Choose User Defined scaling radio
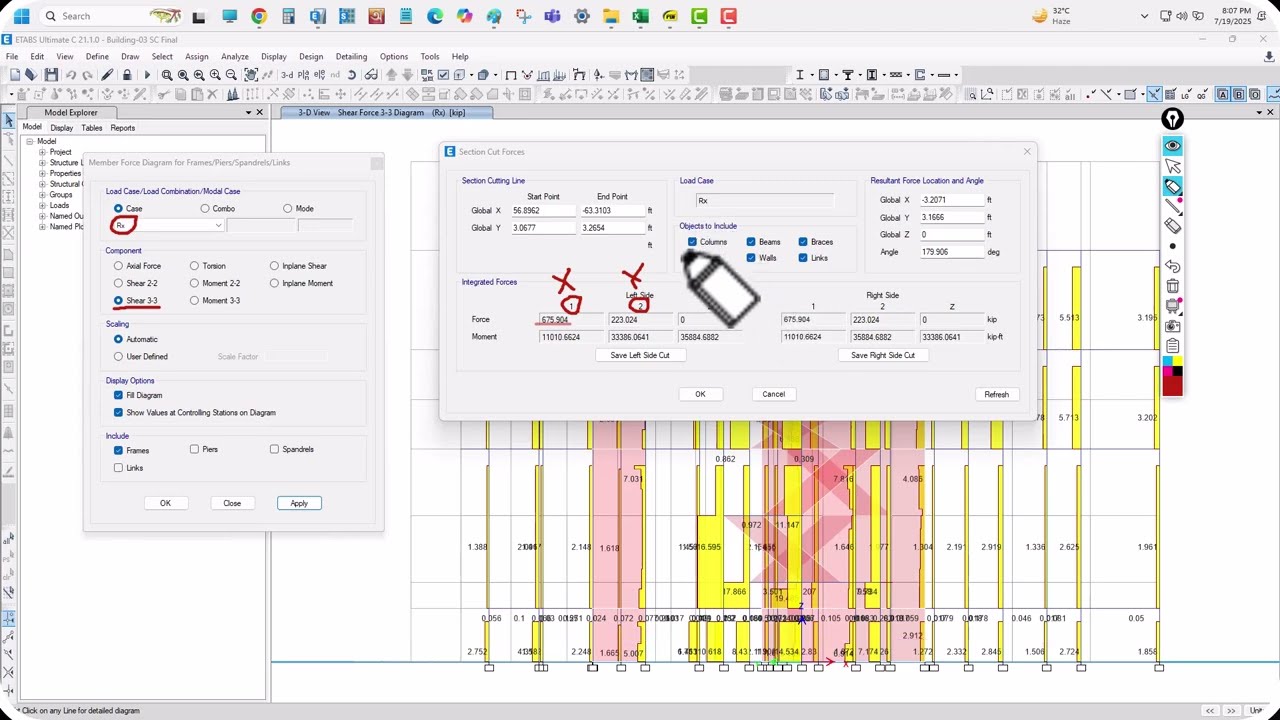The width and height of the screenshot is (1280, 720). pos(118,356)
